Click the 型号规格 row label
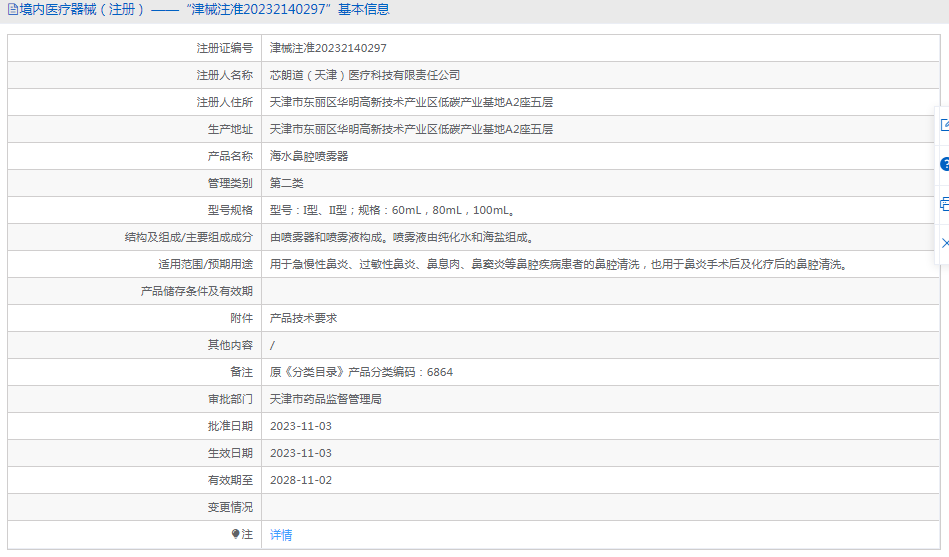This screenshot has height=557, width=949. [x=230, y=210]
